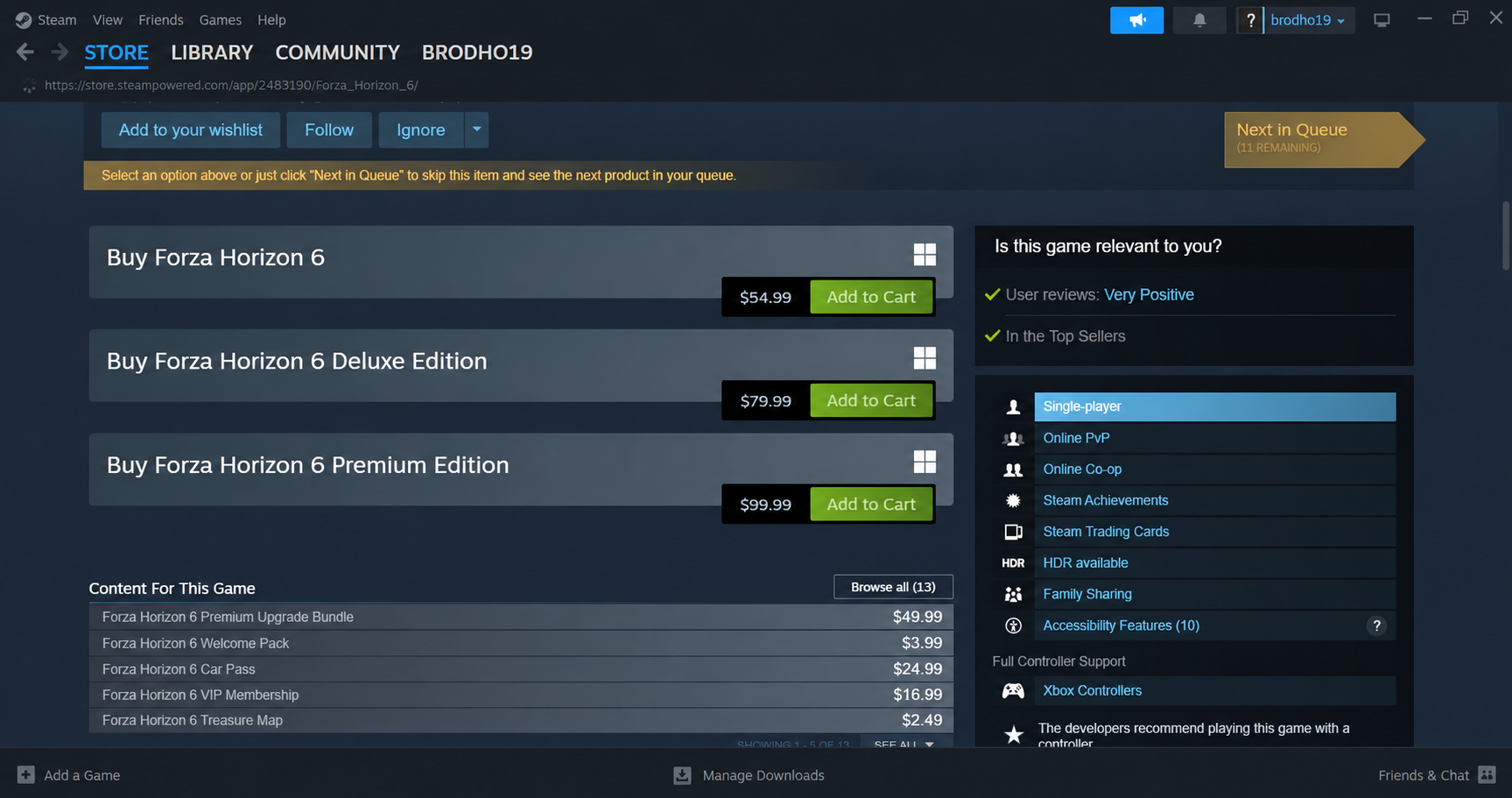1512x798 pixels.
Task: Click the Follow button
Action: [x=329, y=130]
